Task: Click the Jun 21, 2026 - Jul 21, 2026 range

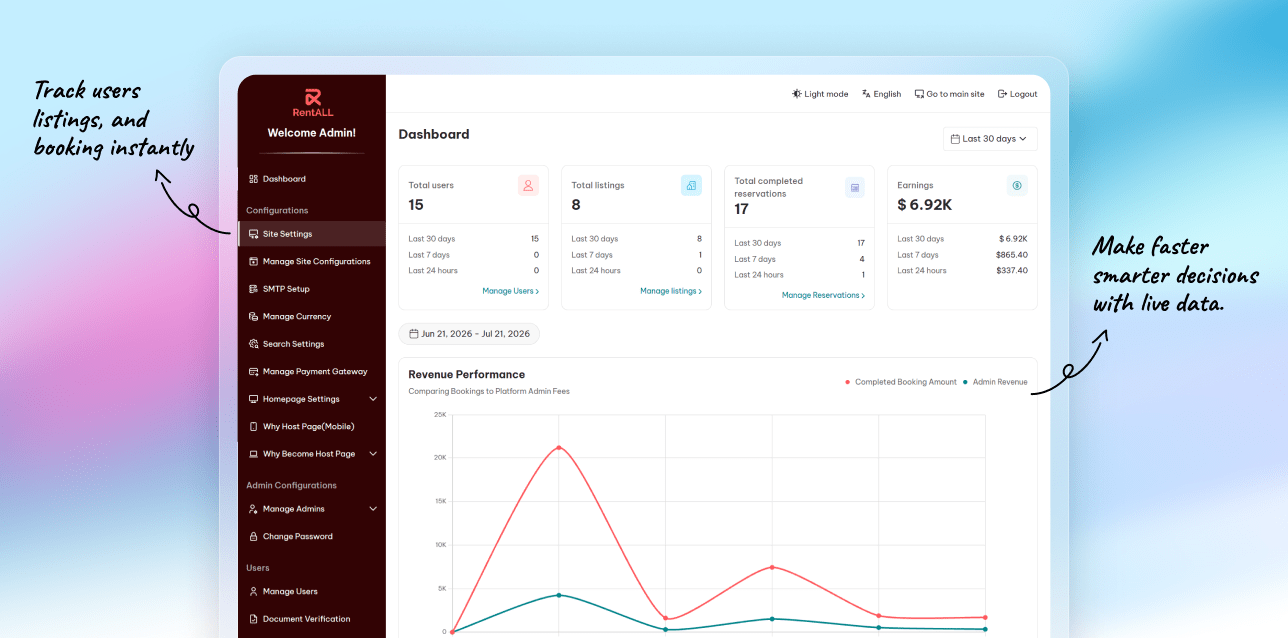Action: point(469,334)
